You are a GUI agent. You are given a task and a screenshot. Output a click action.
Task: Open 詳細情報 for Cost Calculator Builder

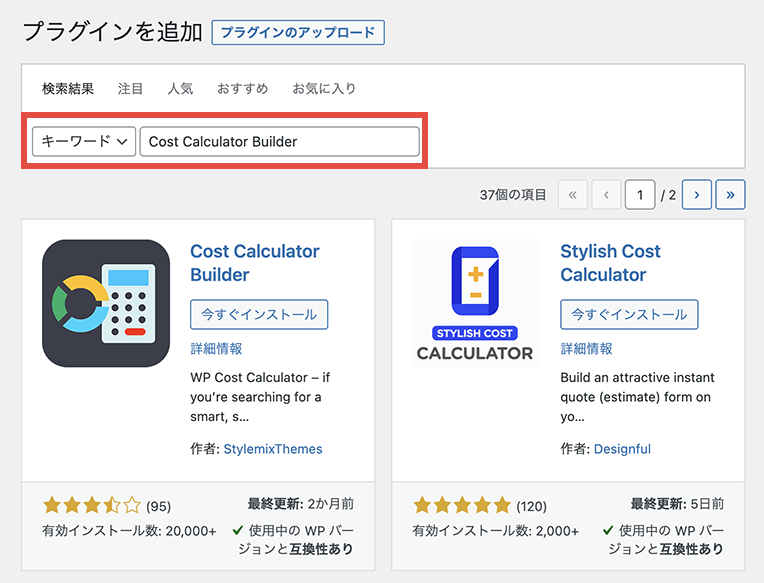point(216,349)
